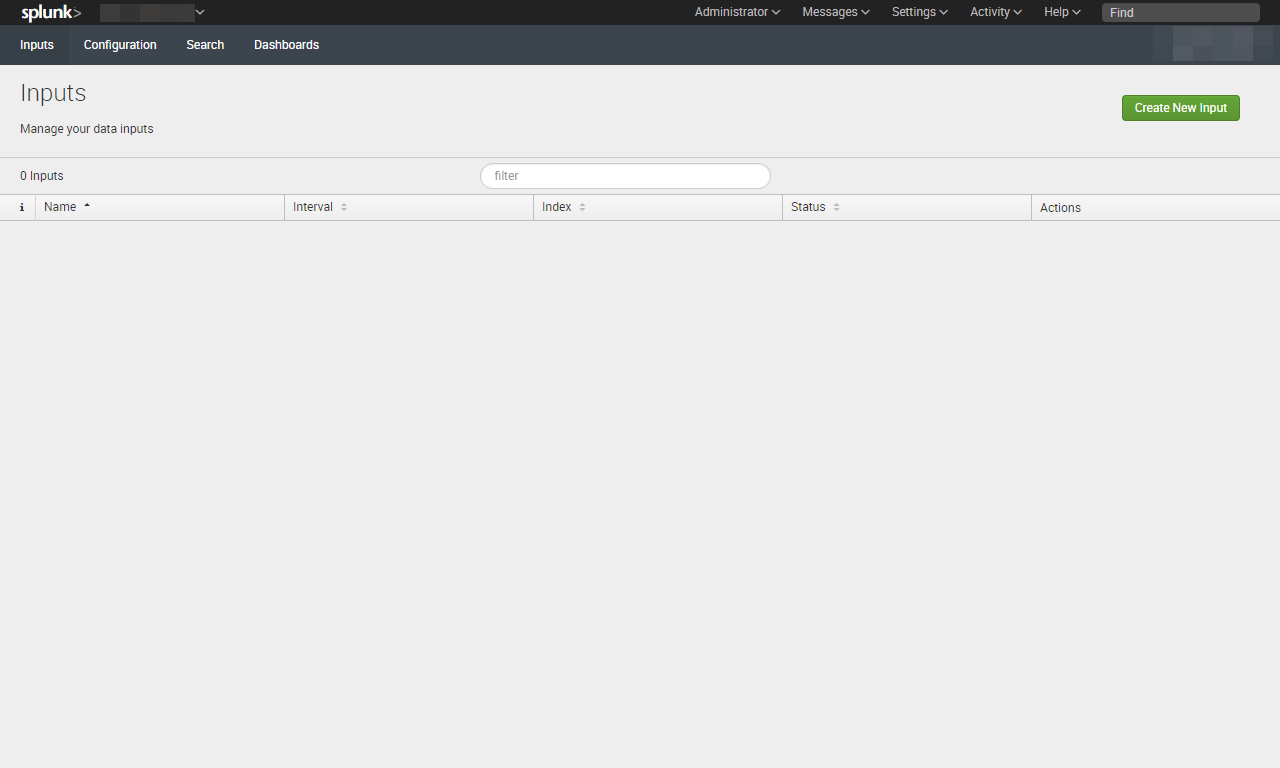This screenshot has height=768, width=1280.
Task: Switch to the Inputs tab
Action: click(x=37, y=45)
